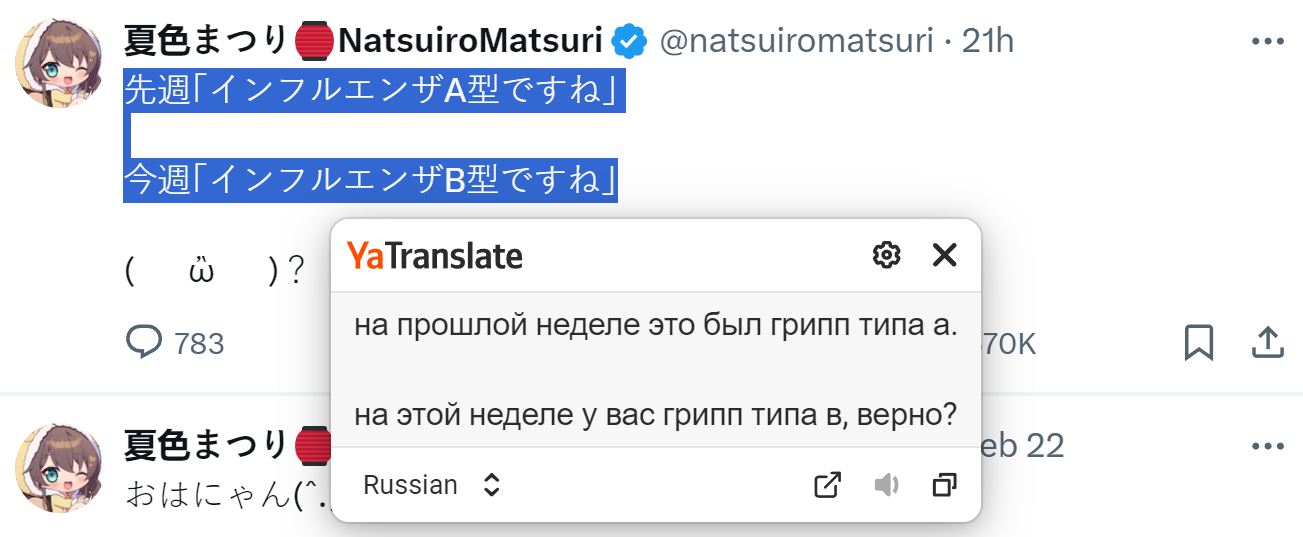Open the 21h timestamp link
Screen dimensions: 1303x537
click(987, 41)
